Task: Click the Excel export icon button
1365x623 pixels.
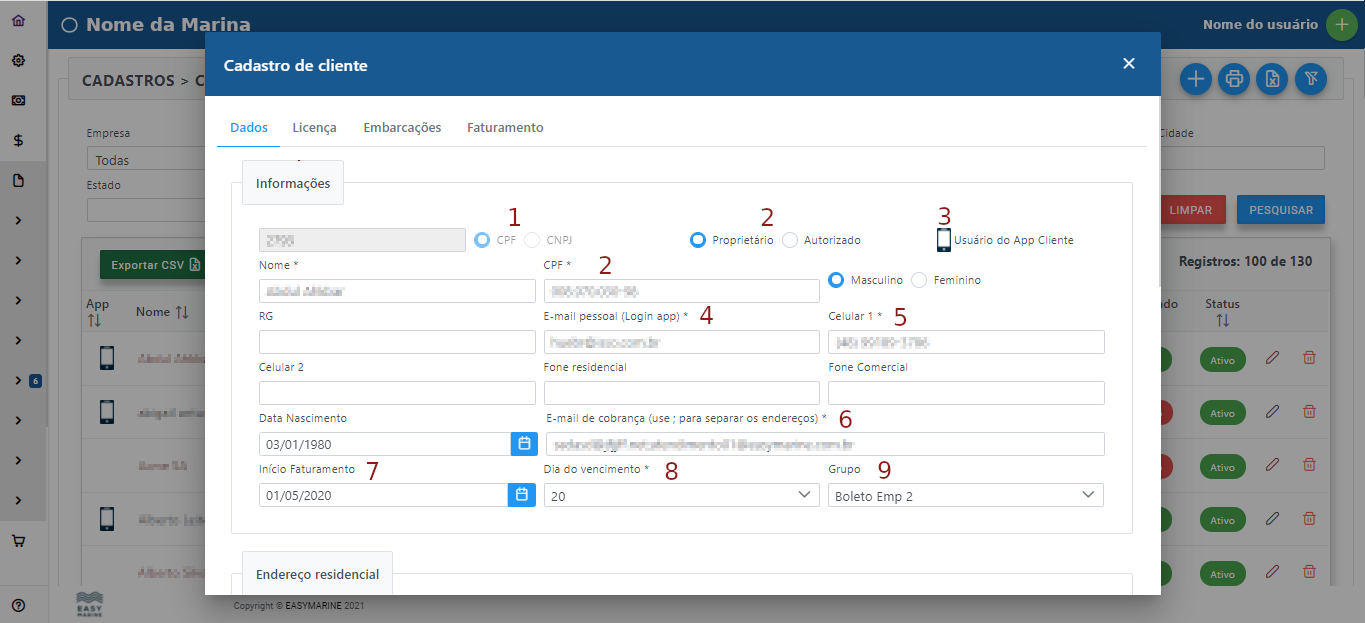Action: pyautogui.click(x=1272, y=79)
